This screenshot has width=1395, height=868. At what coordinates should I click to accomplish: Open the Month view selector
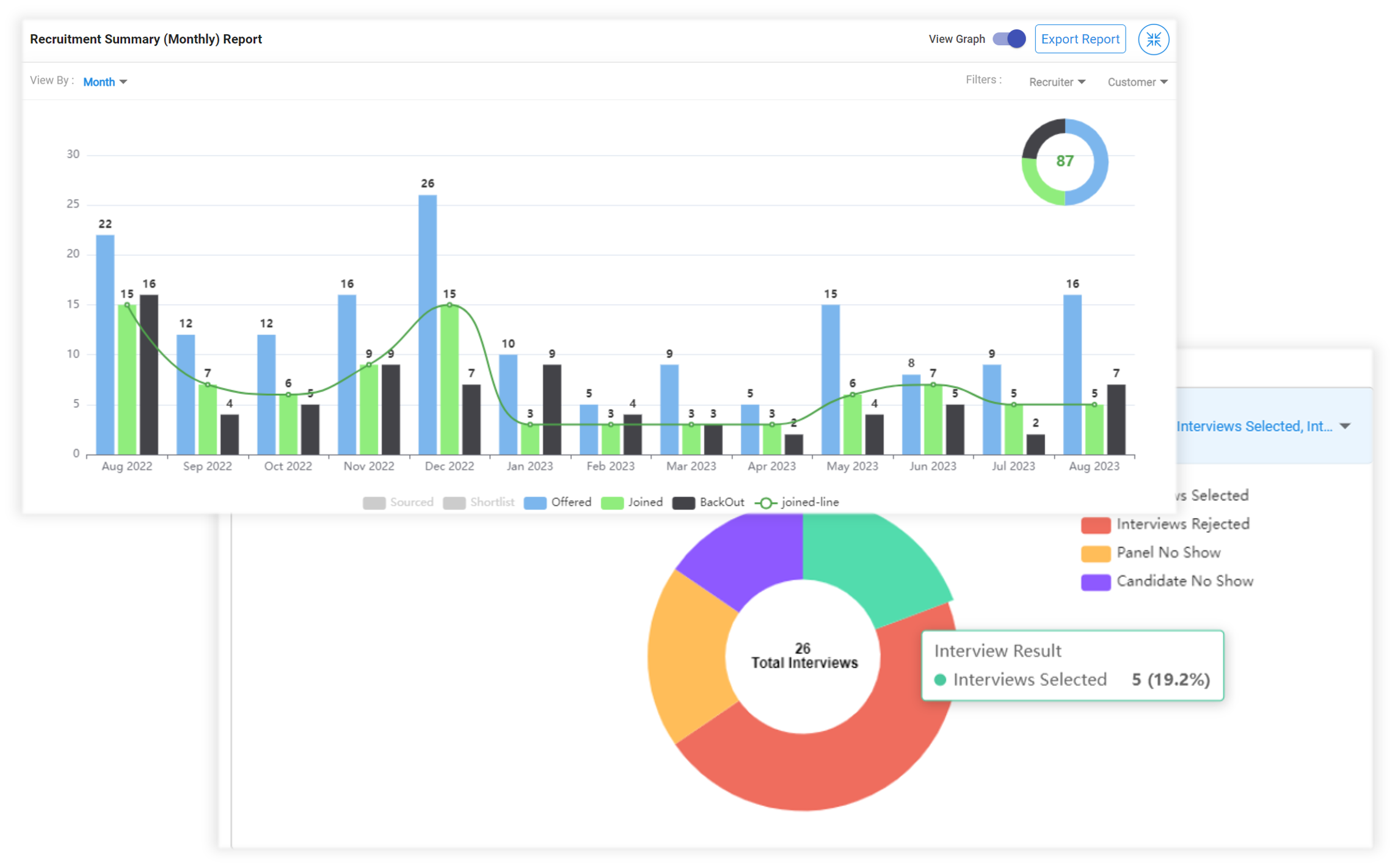pyautogui.click(x=105, y=81)
